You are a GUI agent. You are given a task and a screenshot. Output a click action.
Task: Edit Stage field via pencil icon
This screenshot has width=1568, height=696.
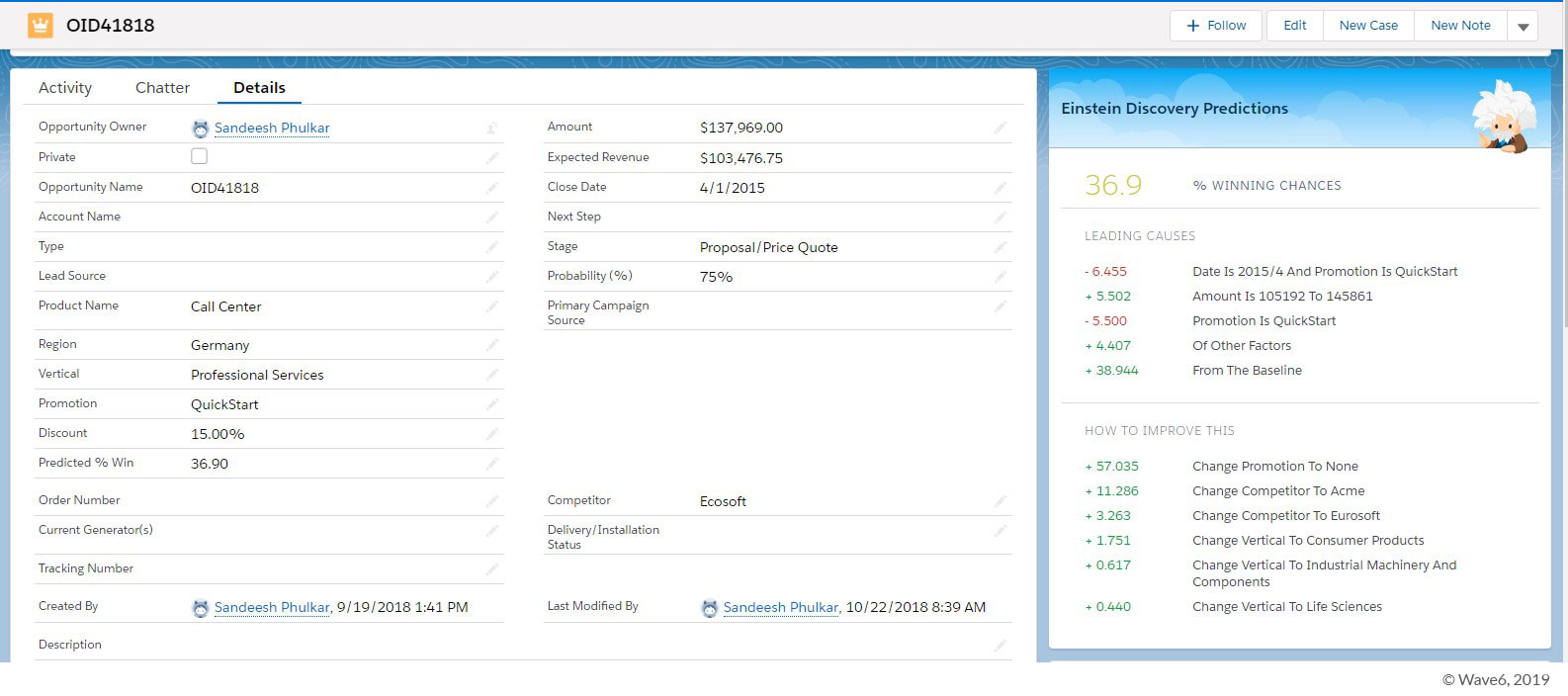[x=1000, y=247]
